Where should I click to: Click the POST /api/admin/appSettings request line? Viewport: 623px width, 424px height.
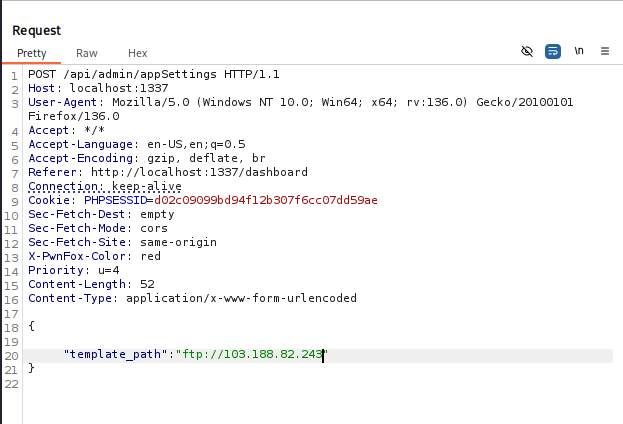pyautogui.click(x=152, y=75)
